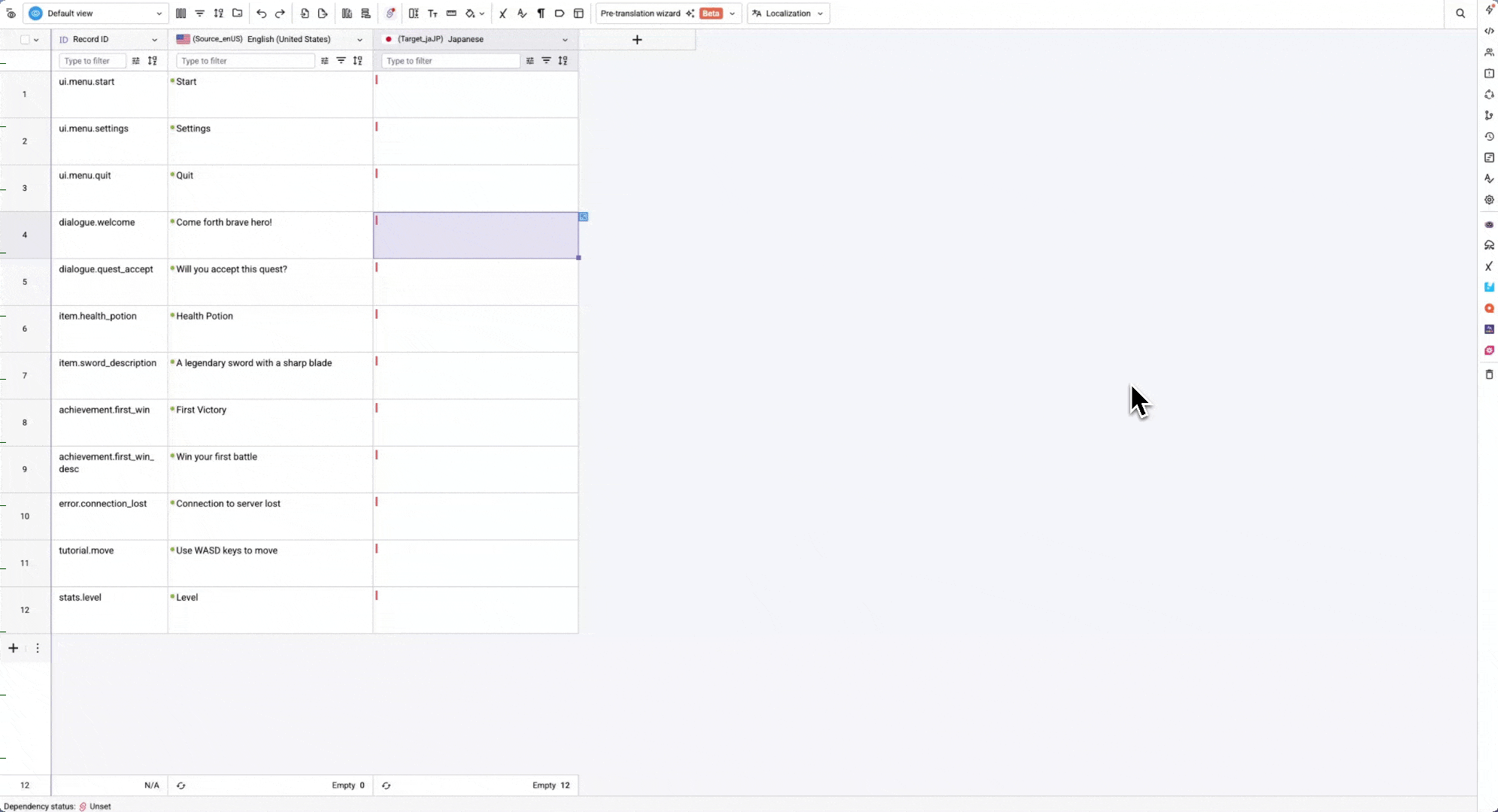Open settings gear in the right sidebar
The height and width of the screenshot is (812, 1498).
1489,199
